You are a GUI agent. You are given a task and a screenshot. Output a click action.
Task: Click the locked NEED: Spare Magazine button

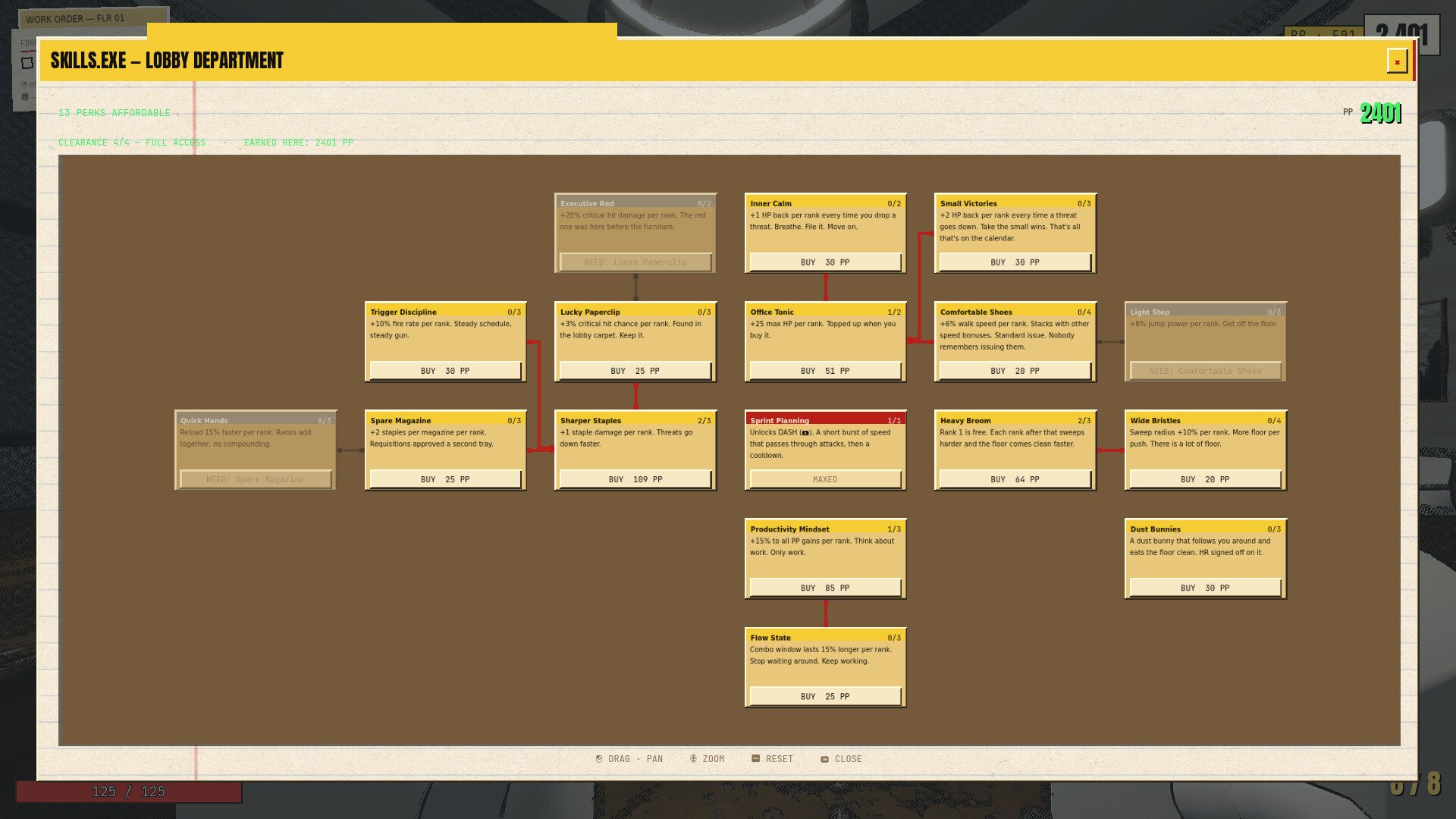point(255,479)
